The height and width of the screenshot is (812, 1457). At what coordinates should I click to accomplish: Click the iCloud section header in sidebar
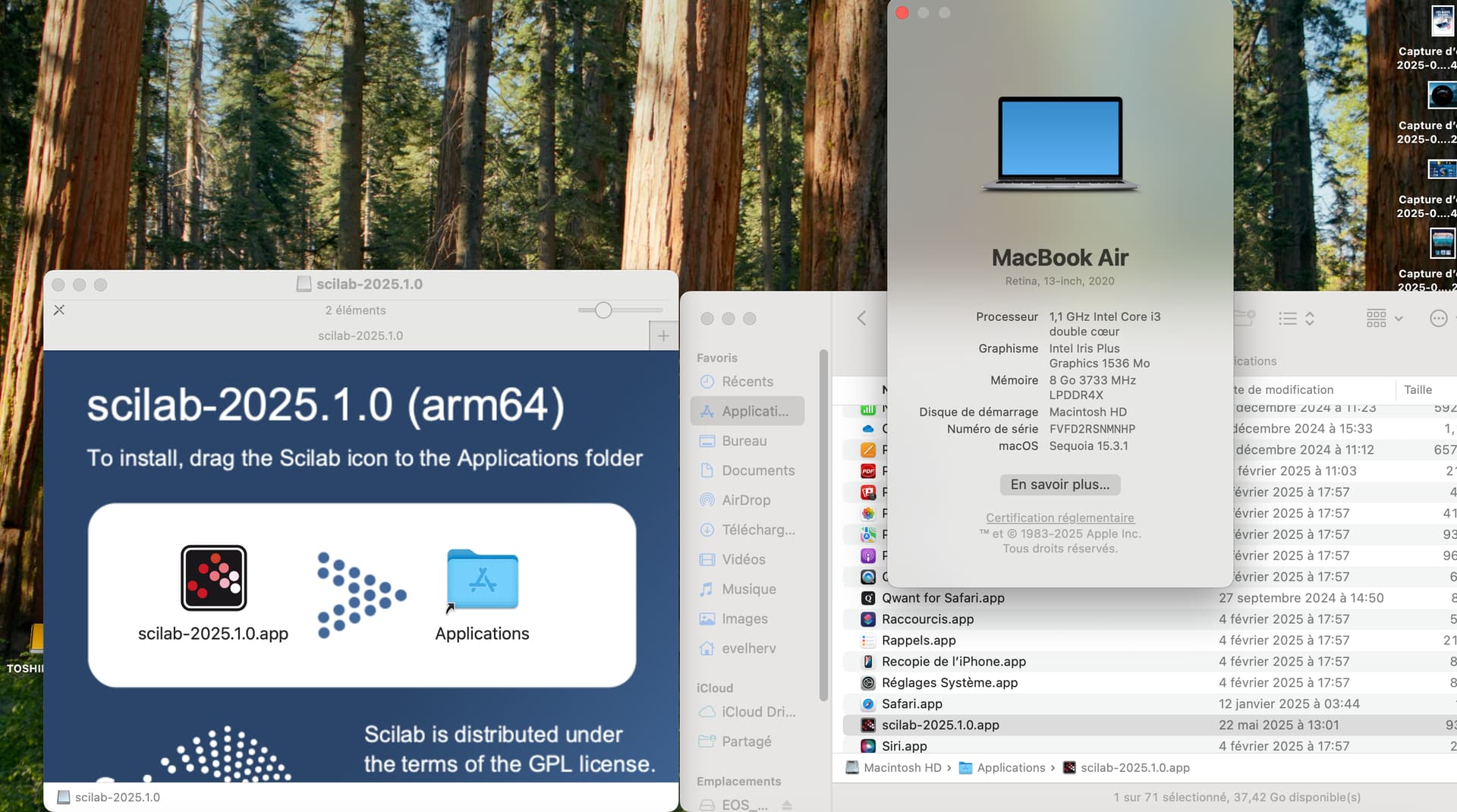click(715, 688)
